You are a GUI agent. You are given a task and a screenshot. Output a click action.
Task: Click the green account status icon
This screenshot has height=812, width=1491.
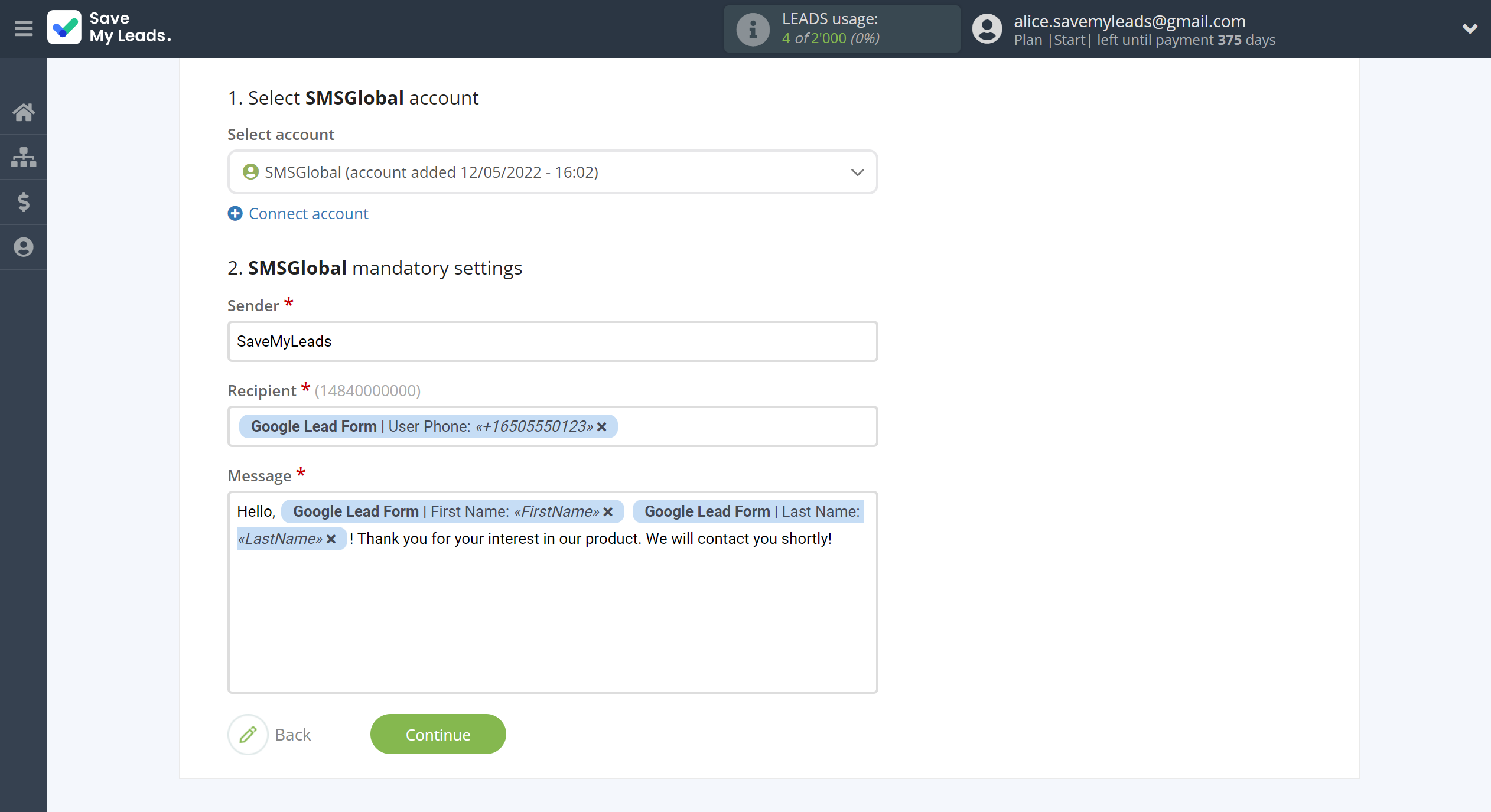click(x=250, y=172)
